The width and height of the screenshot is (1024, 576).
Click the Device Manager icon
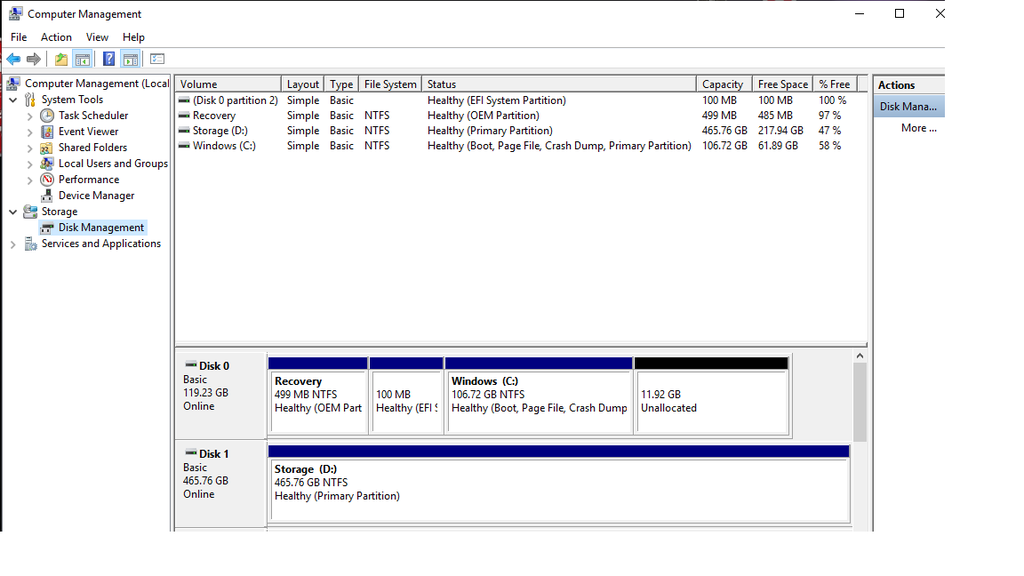pos(47,195)
